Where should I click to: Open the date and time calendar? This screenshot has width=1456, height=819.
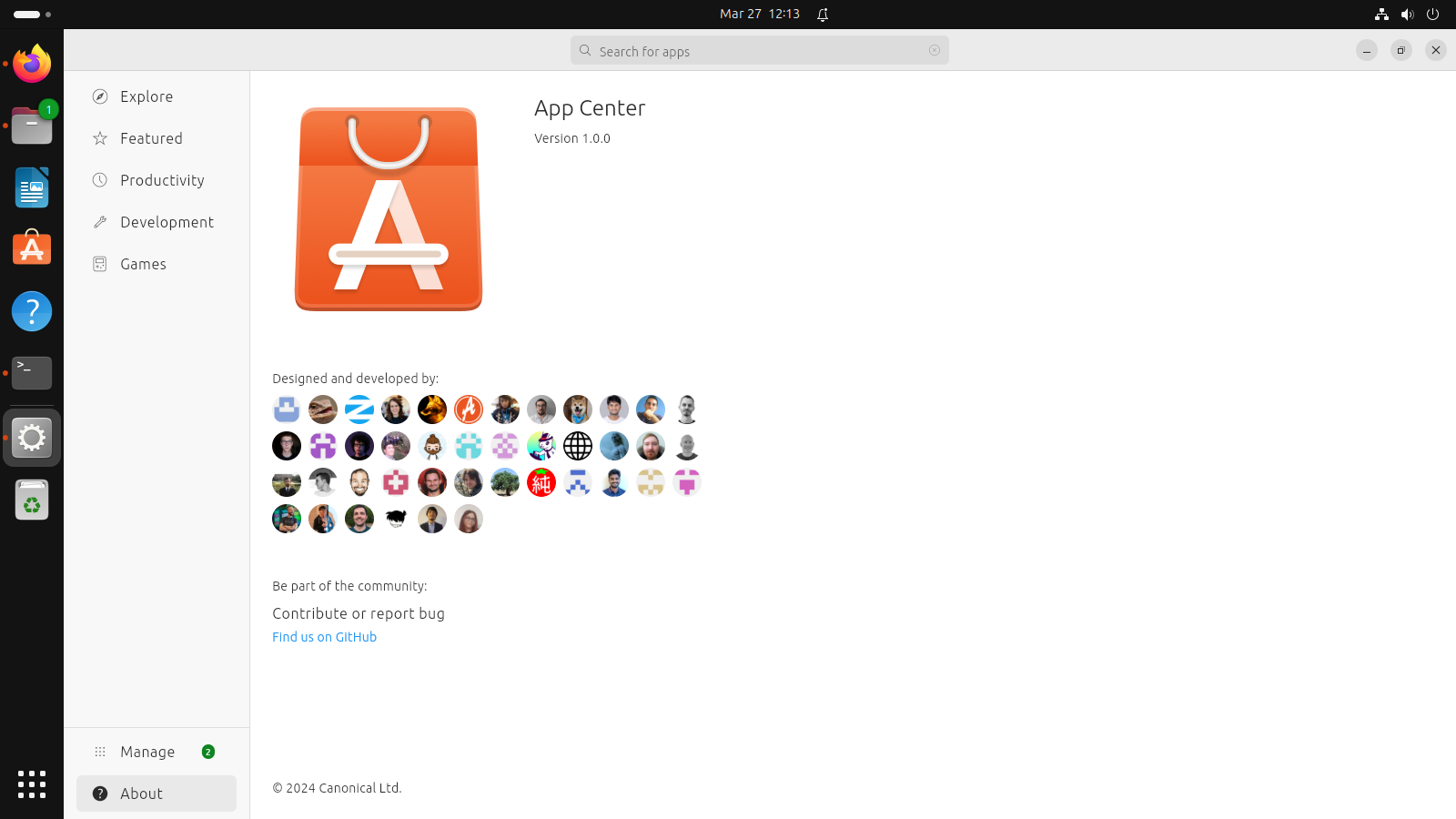click(760, 14)
